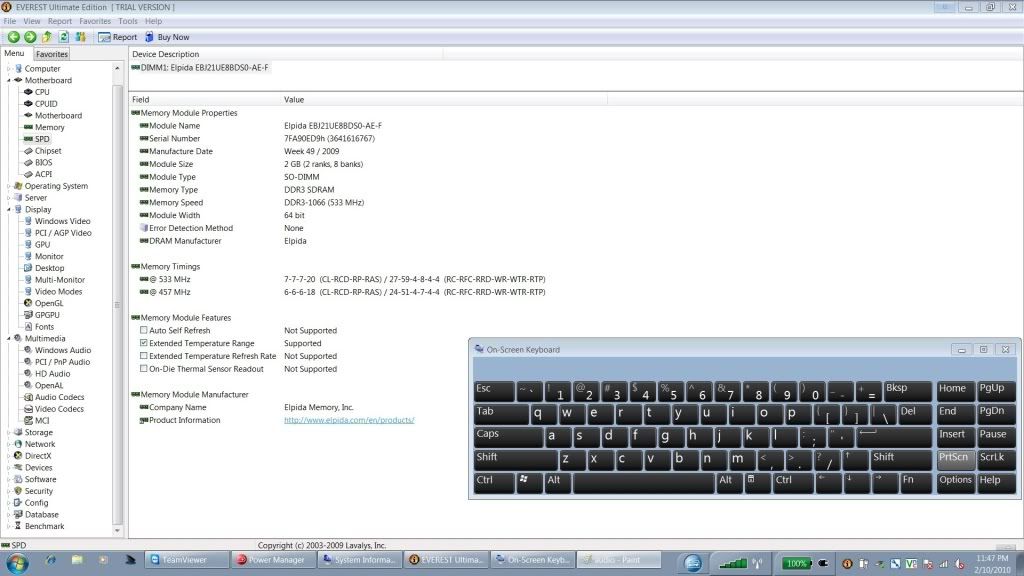Click the Buy Now toolbar button

[167, 37]
